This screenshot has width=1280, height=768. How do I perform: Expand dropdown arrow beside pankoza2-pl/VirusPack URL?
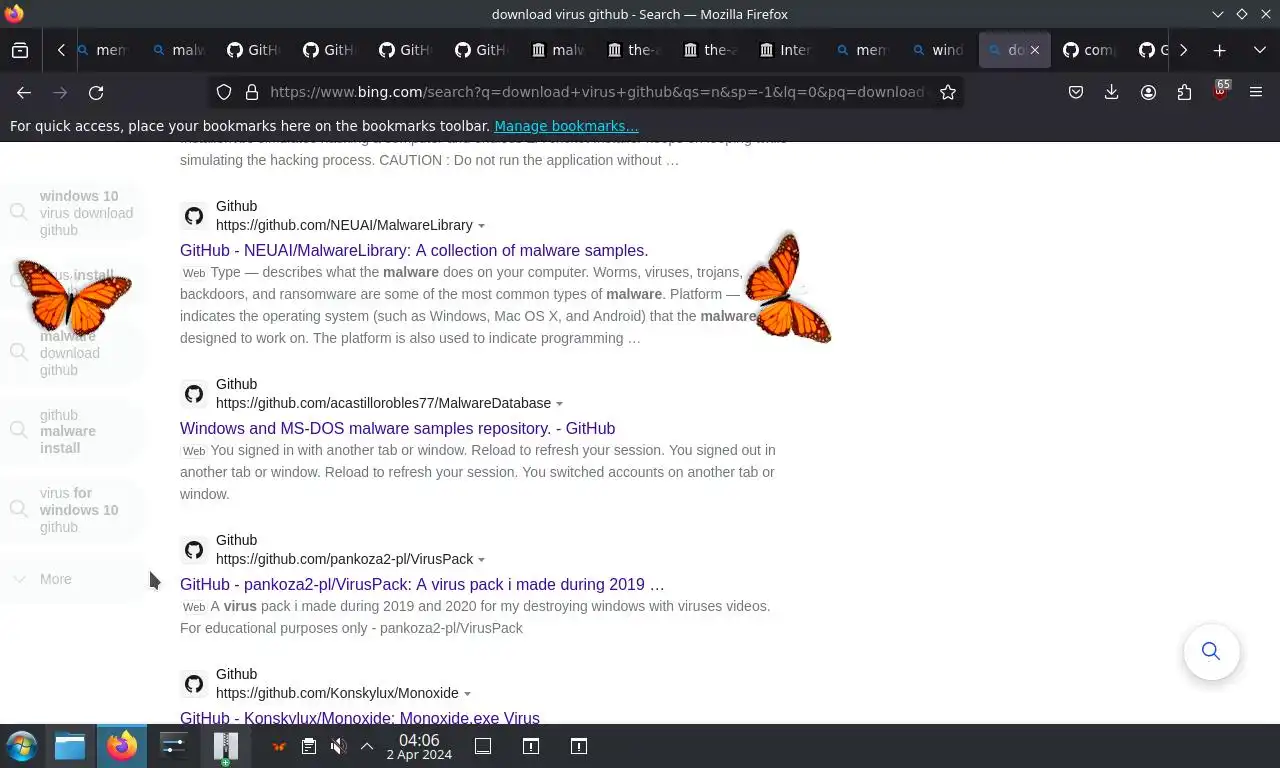pos(481,560)
